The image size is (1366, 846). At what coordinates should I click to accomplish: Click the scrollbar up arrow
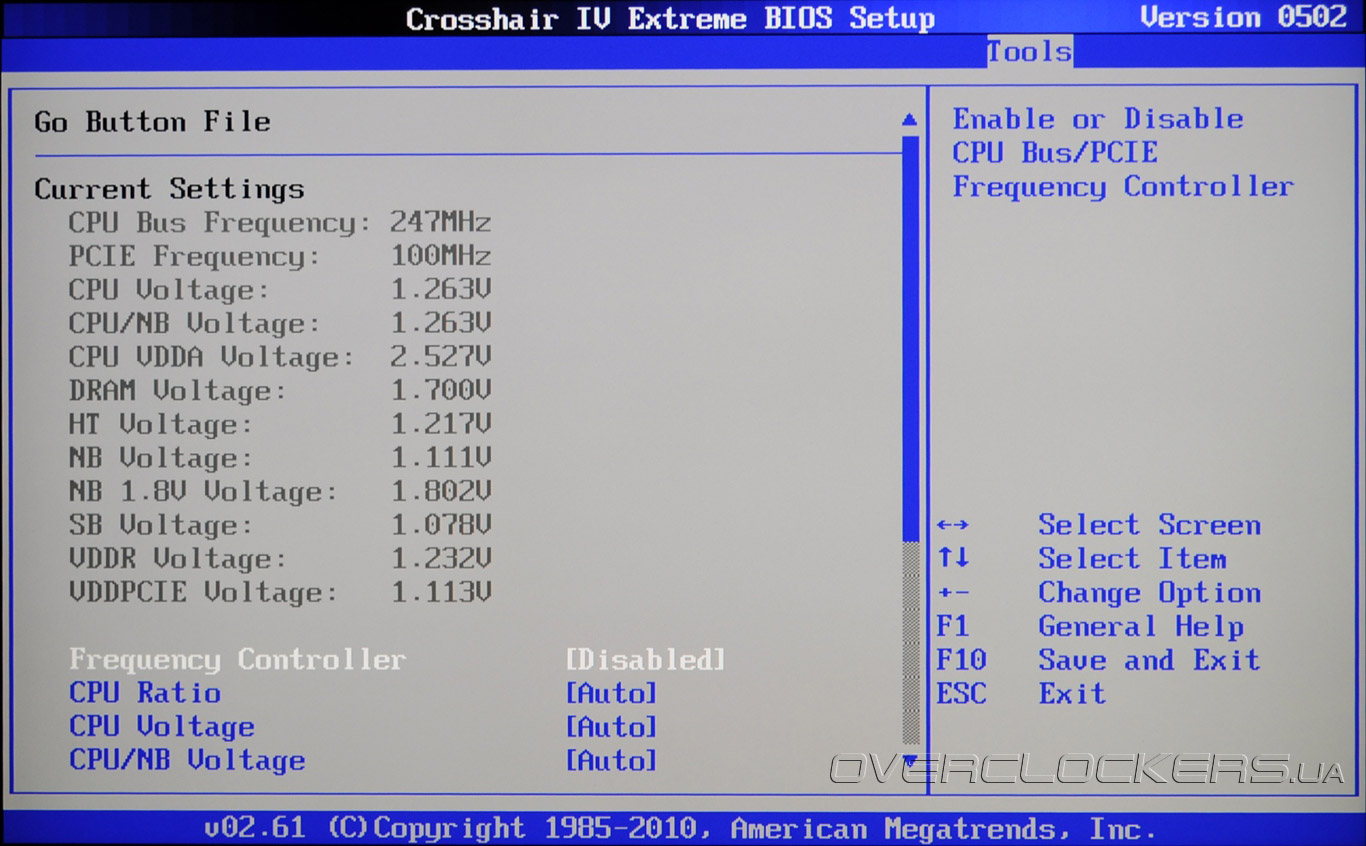(x=909, y=120)
